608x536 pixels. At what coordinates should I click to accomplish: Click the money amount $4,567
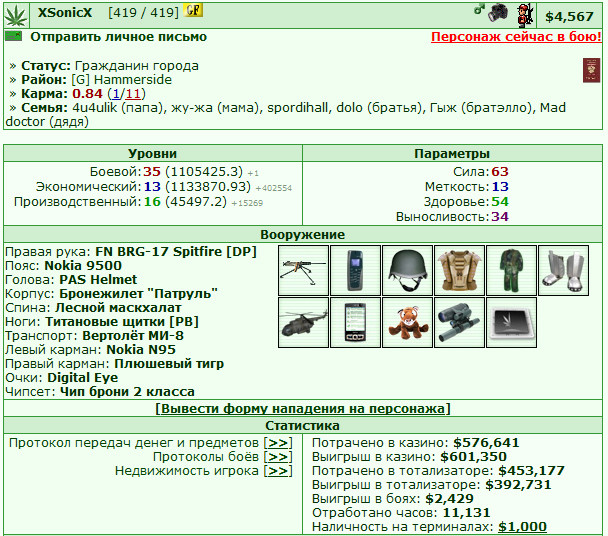tap(569, 16)
